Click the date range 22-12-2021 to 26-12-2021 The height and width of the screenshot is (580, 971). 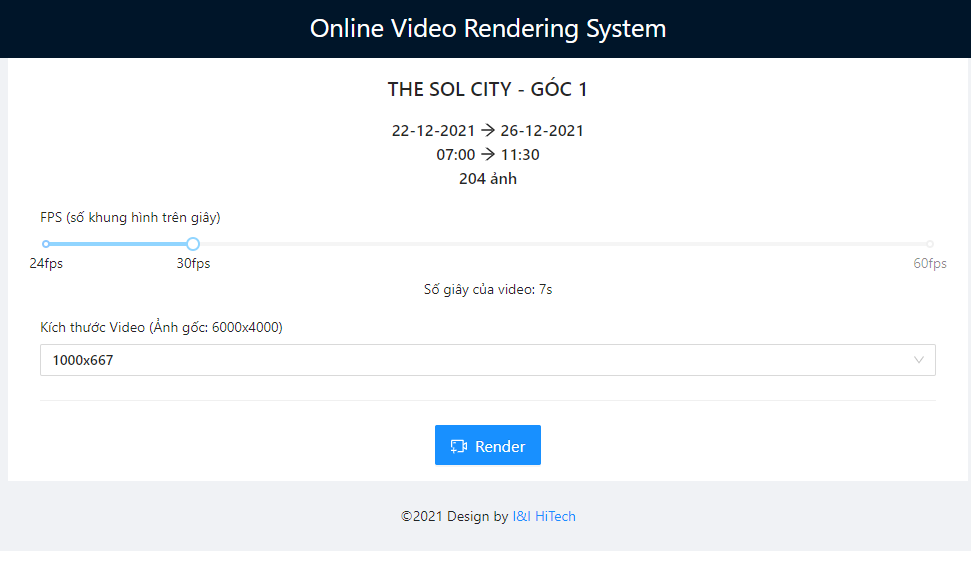tap(487, 131)
